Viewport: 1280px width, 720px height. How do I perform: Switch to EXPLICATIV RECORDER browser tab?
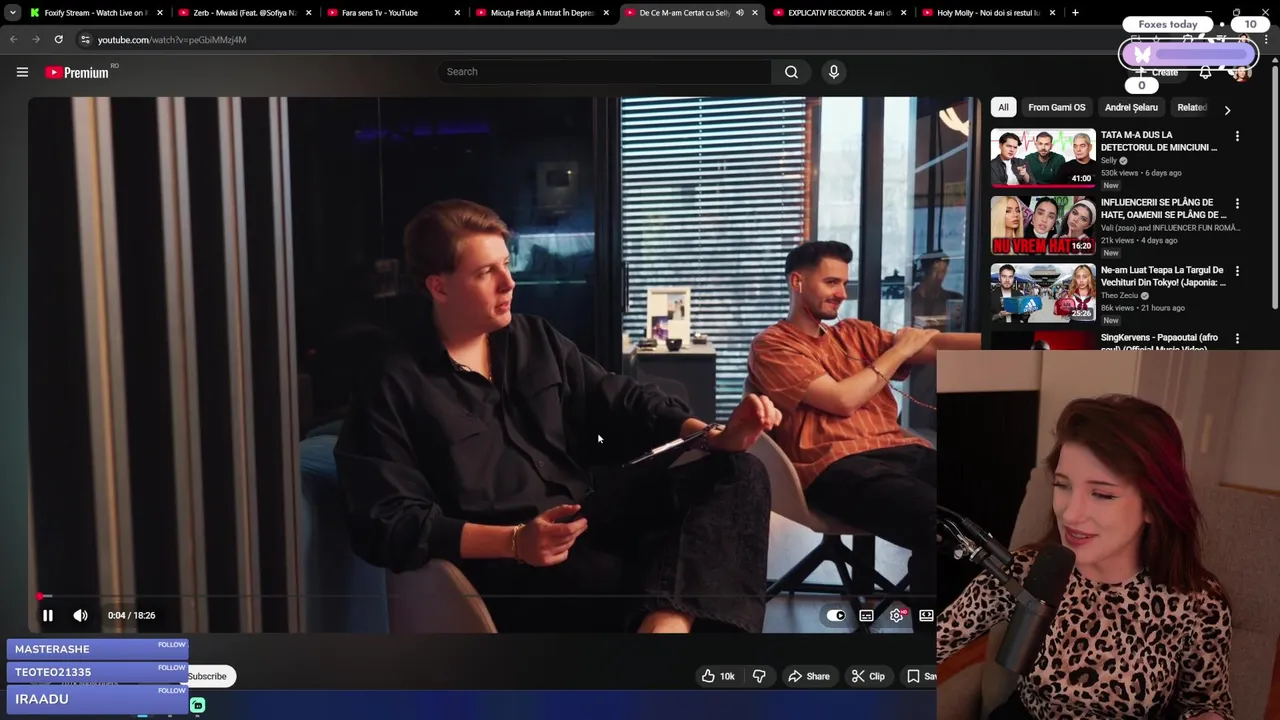pyautogui.click(x=838, y=13)
